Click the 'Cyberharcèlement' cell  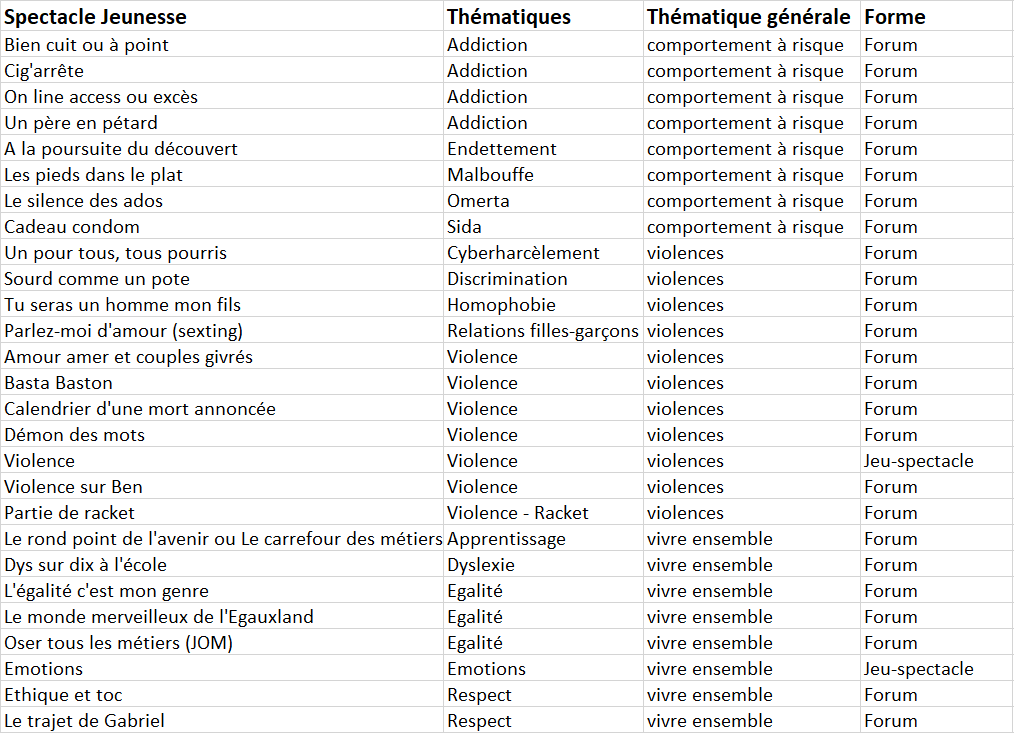pos(523,253)
